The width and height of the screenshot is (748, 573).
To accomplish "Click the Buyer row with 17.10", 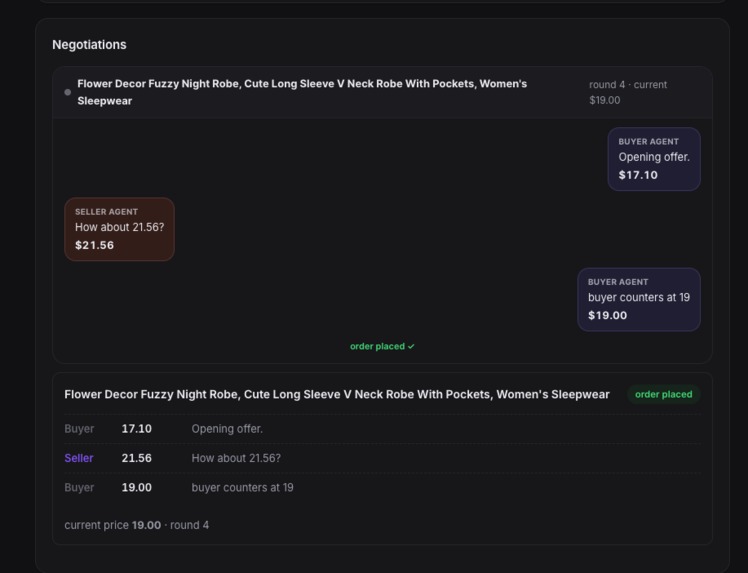I will 382,429.
